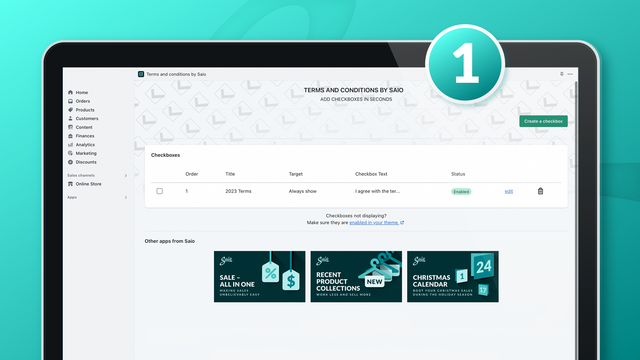640x360 pixels.
Task: Click the Enabled status badge
Action: click(x=461, y=191)
